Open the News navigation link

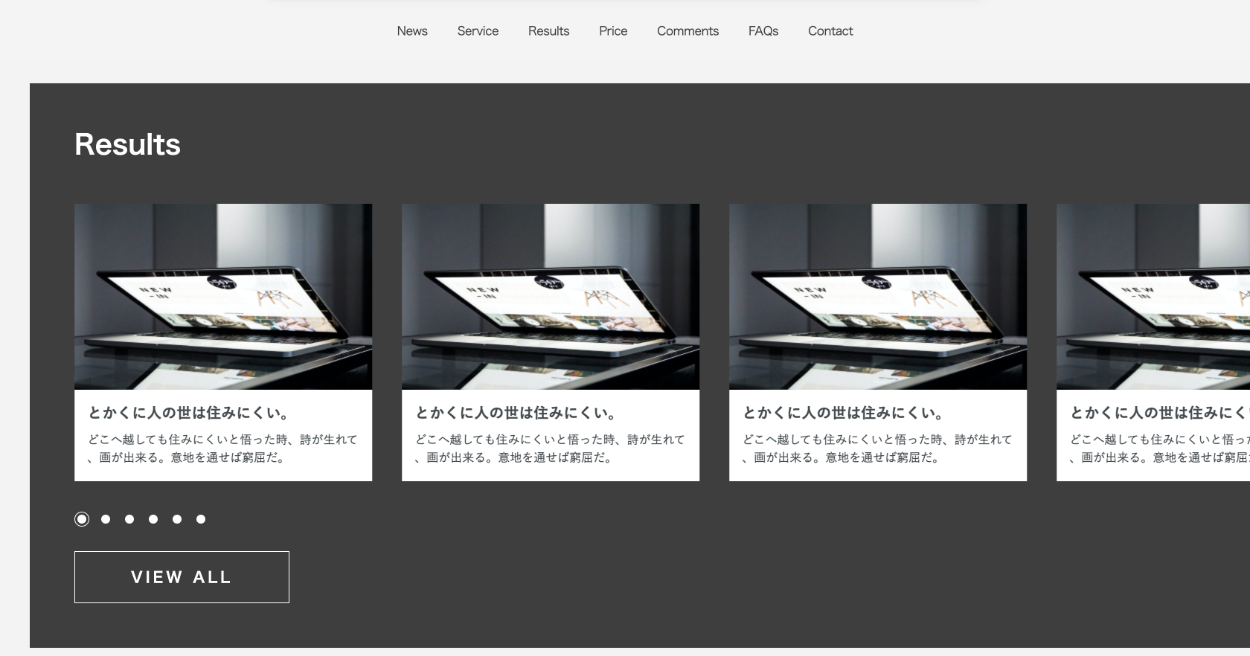tap(412, 31)
